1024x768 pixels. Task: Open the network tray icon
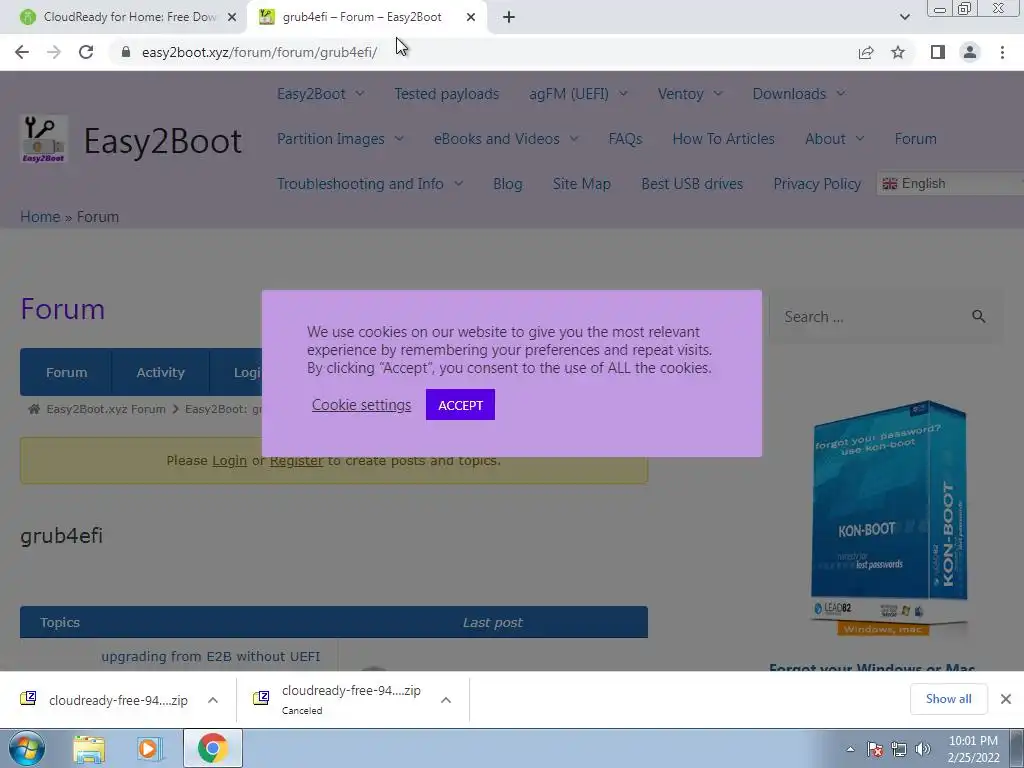pyautogui.click(x=899, y=750)
